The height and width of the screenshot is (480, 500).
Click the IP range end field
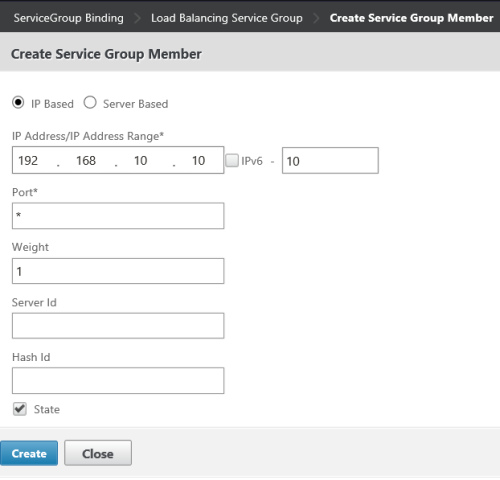[x=330, y=161]
